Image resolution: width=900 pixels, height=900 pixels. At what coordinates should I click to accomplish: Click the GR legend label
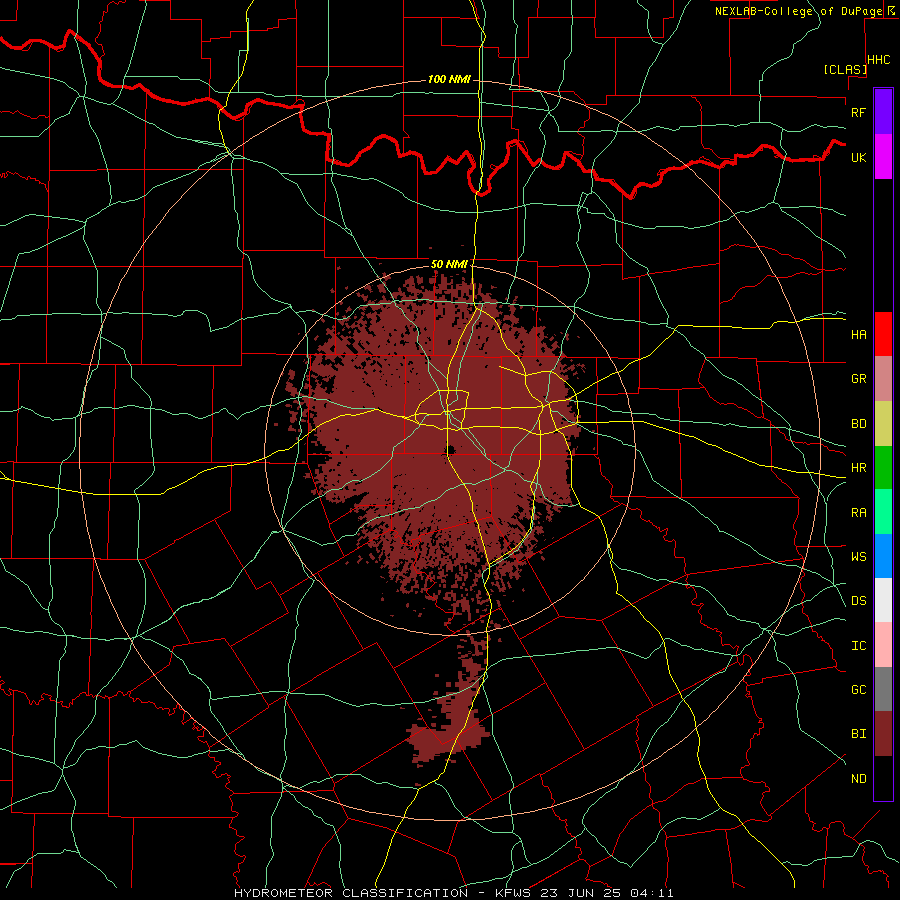point(858,379)
